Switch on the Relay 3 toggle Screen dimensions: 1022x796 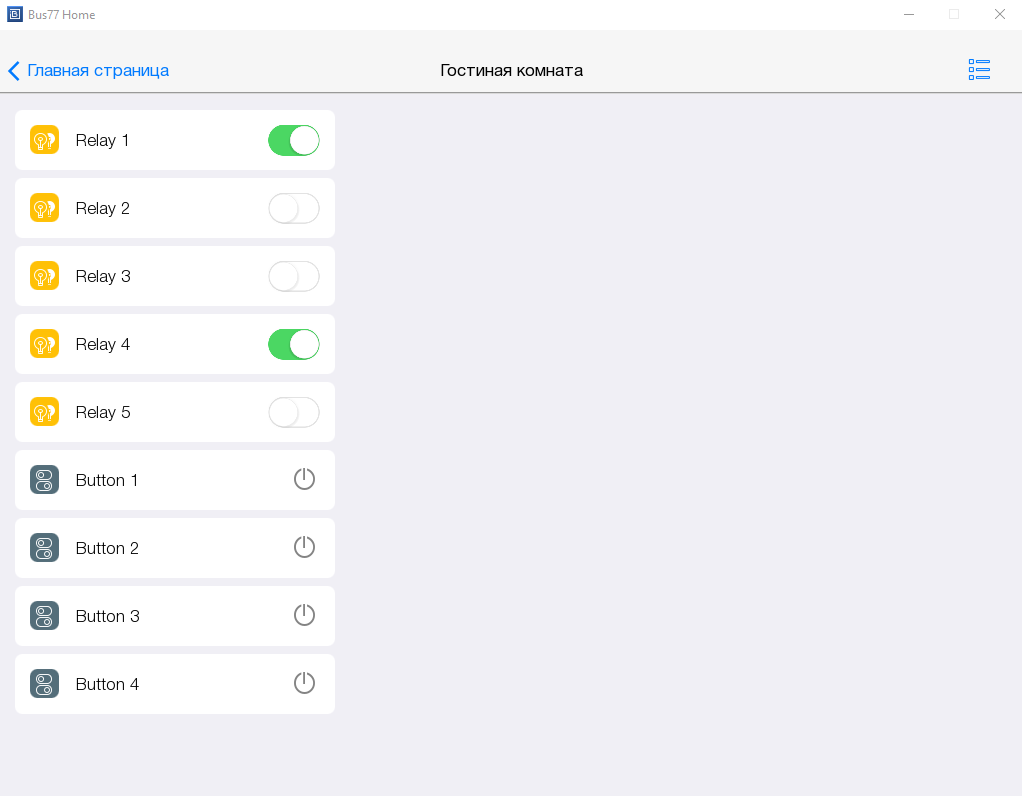[x=294, y=276]
